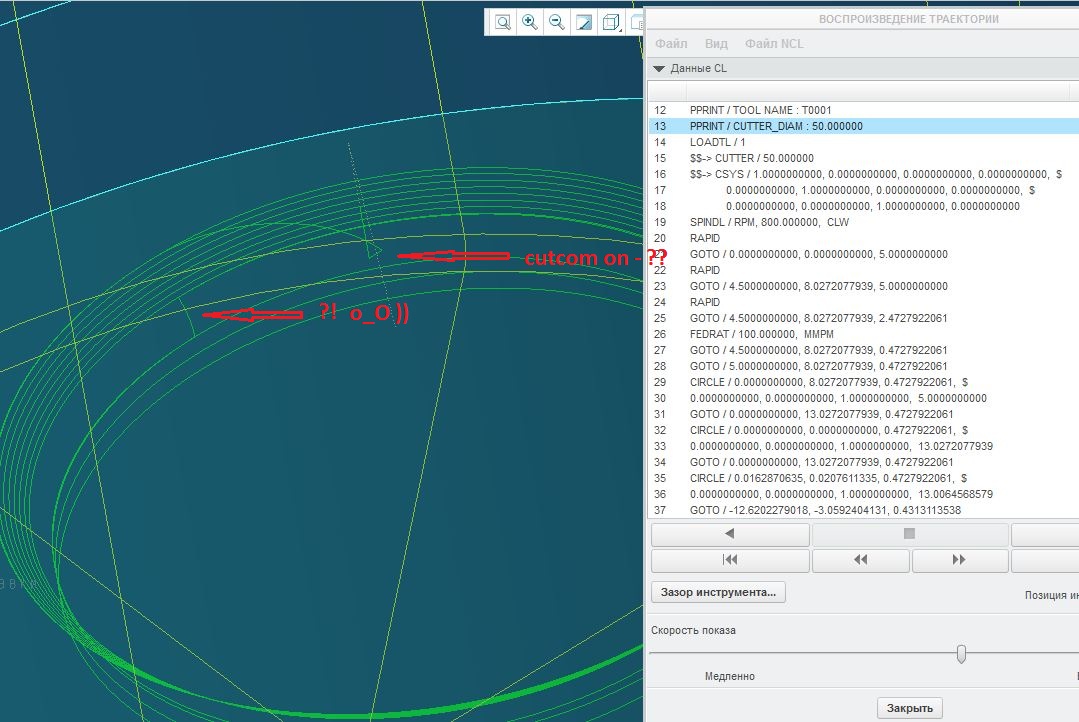This screenshot has width=1079, height=722.
Task: Click the Refit zoom-to-fit icon
Action: (x=503, y=22)
